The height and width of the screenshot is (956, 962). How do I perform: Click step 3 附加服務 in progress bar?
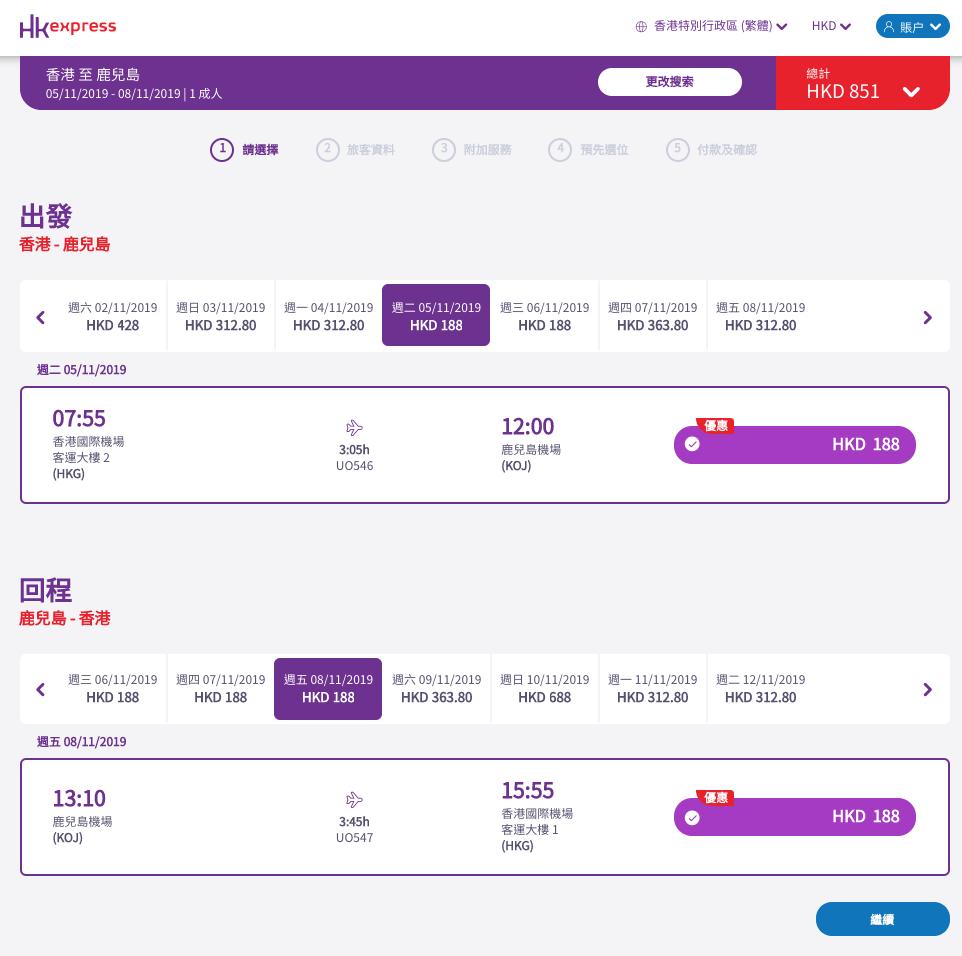pyautogui.click(x=472, y=150)
